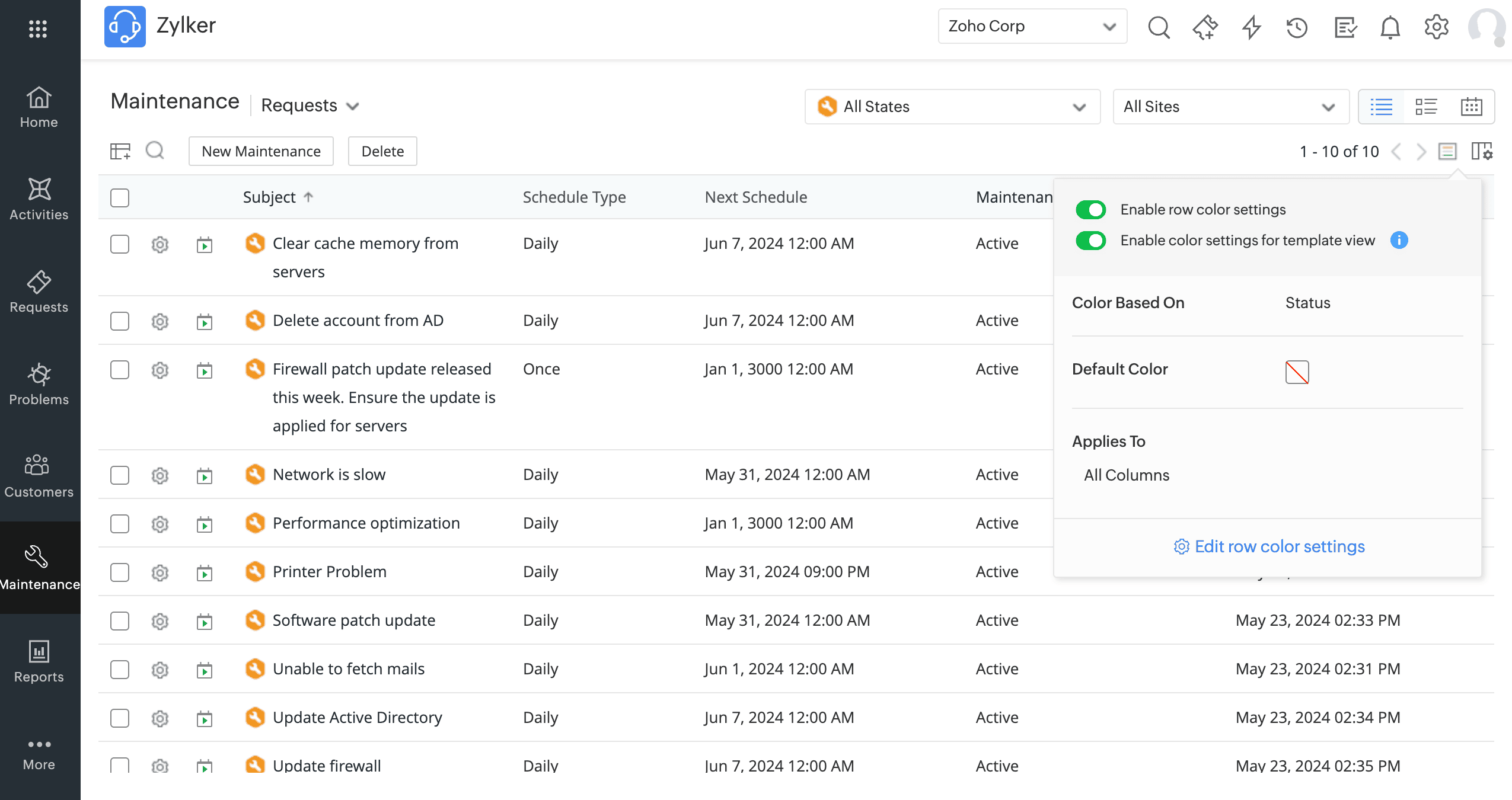Toggle color settings for template view
The image size is (1512, 800).
(1090, 241)
